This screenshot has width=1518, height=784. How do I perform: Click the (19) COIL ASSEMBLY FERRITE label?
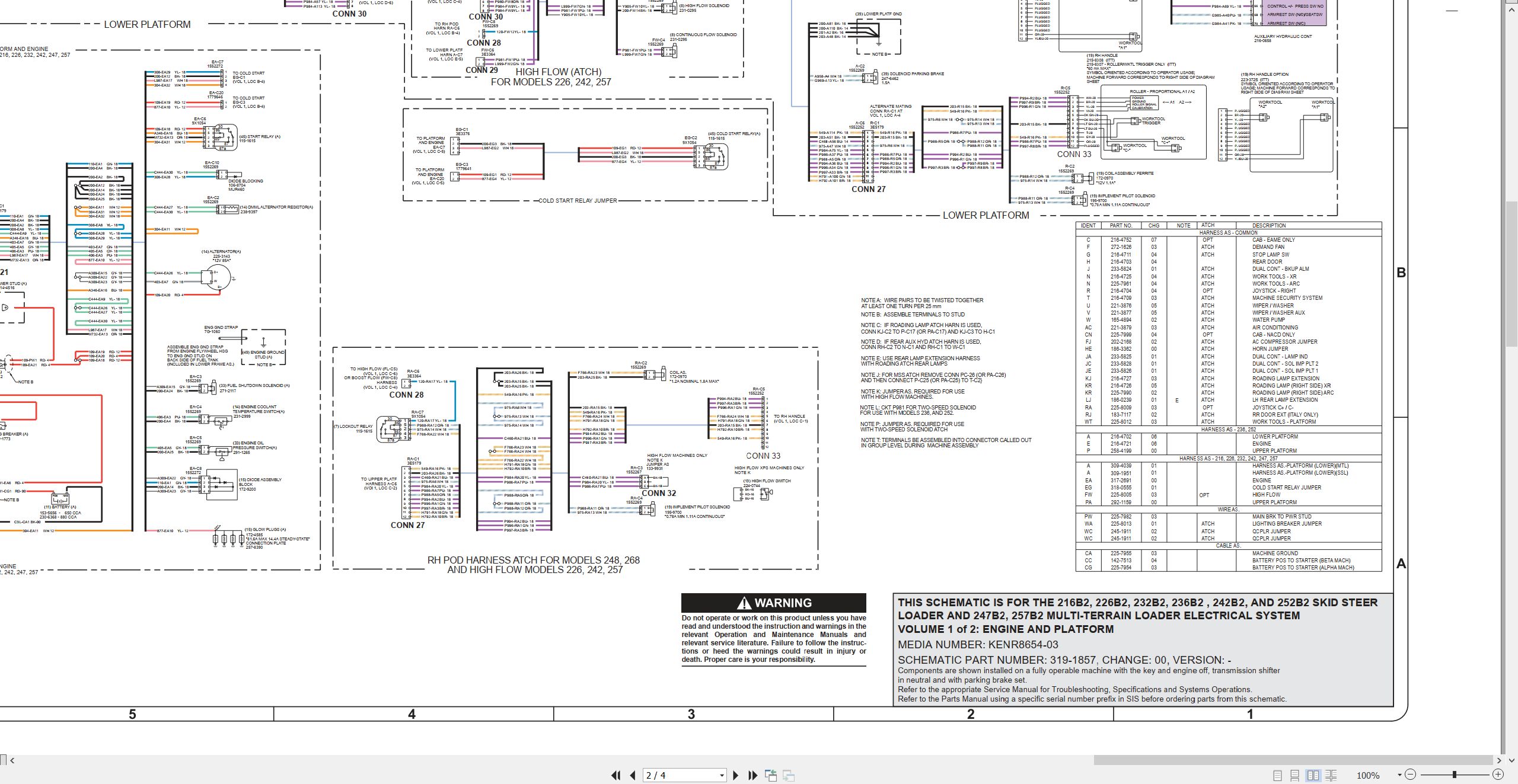coord(1125,174)
